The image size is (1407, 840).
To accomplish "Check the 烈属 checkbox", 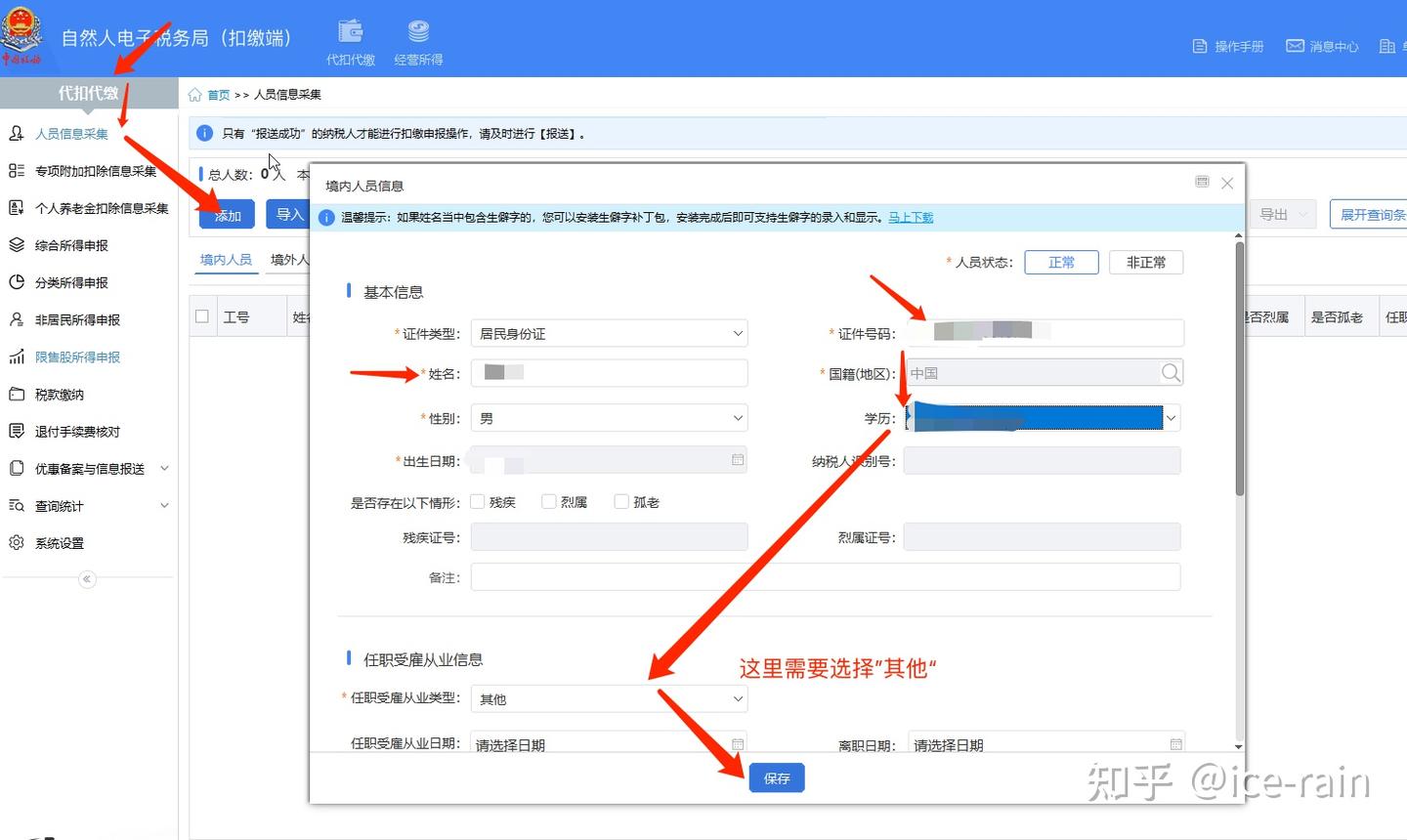I will tap(547, 501).
